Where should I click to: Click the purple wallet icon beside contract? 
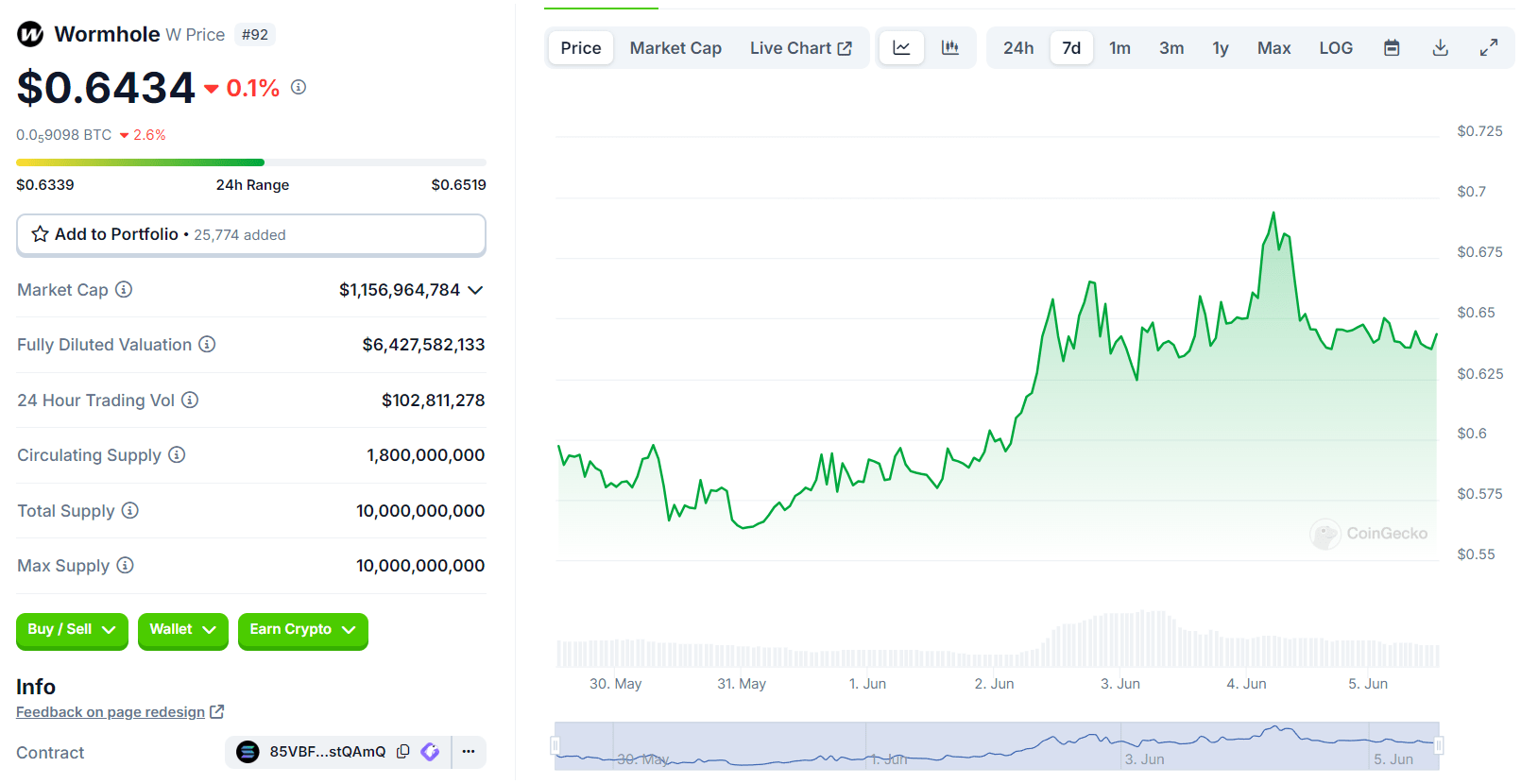point(430,752)
